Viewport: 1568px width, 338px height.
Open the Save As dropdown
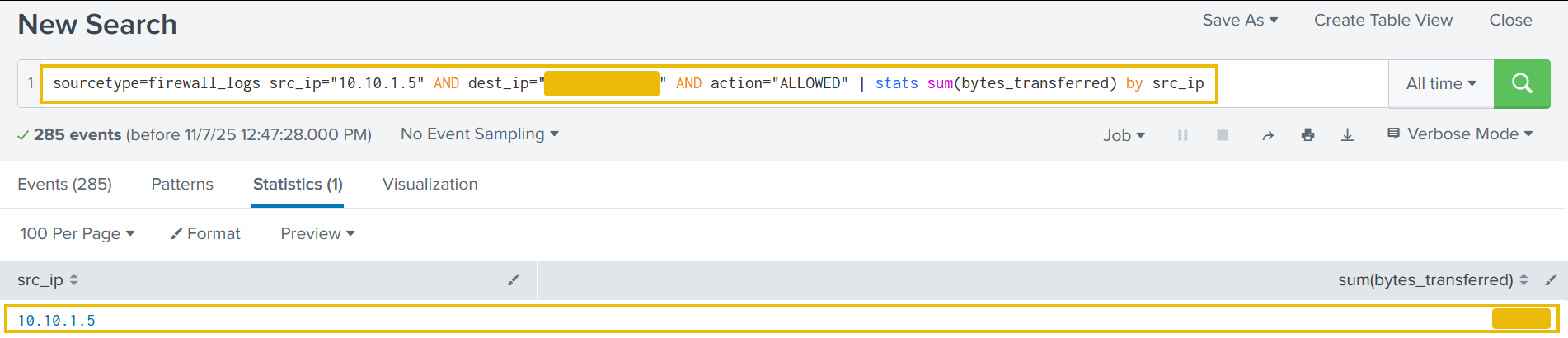tap(1239, 21)
